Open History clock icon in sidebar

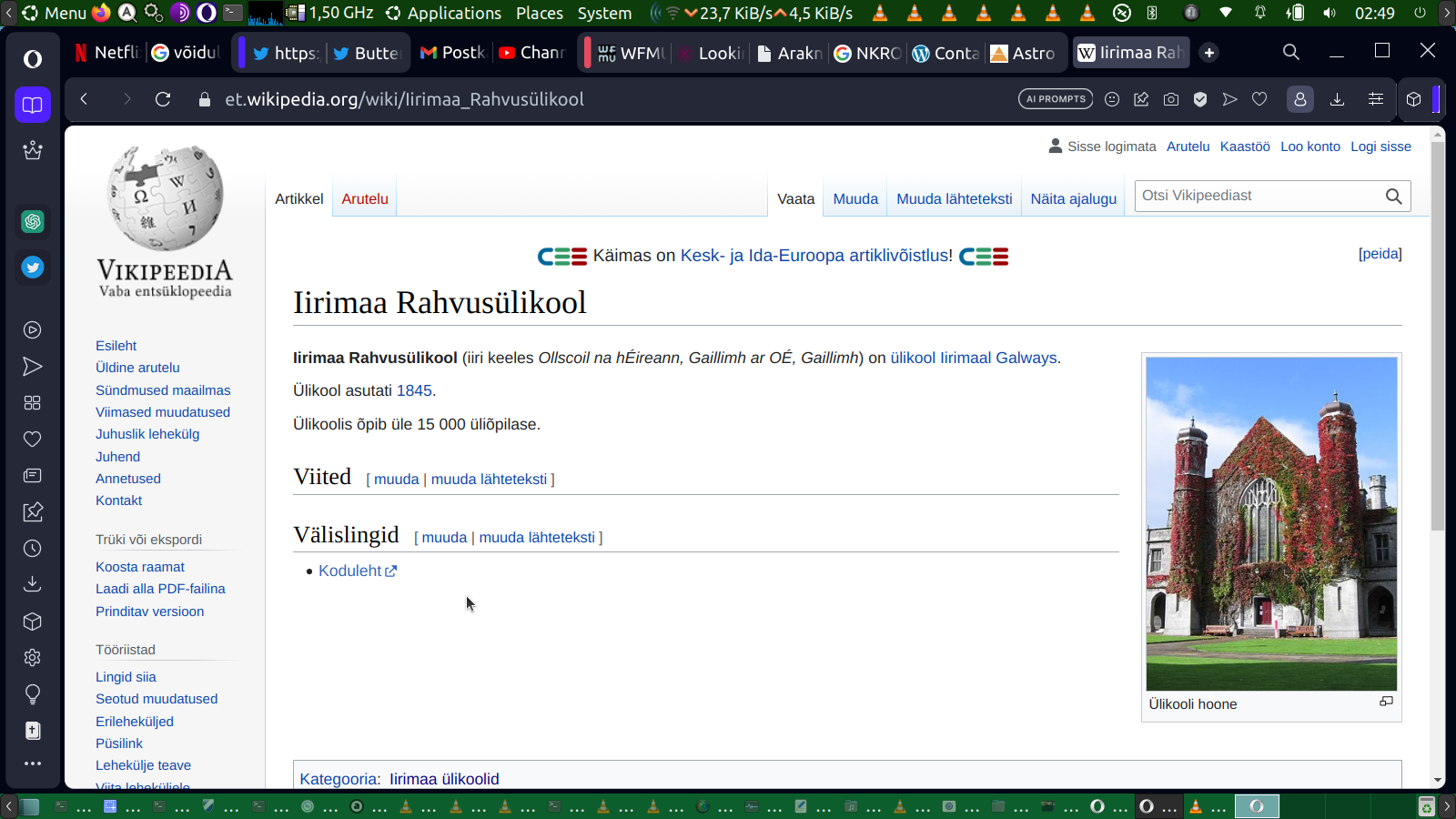click(33, 549)
